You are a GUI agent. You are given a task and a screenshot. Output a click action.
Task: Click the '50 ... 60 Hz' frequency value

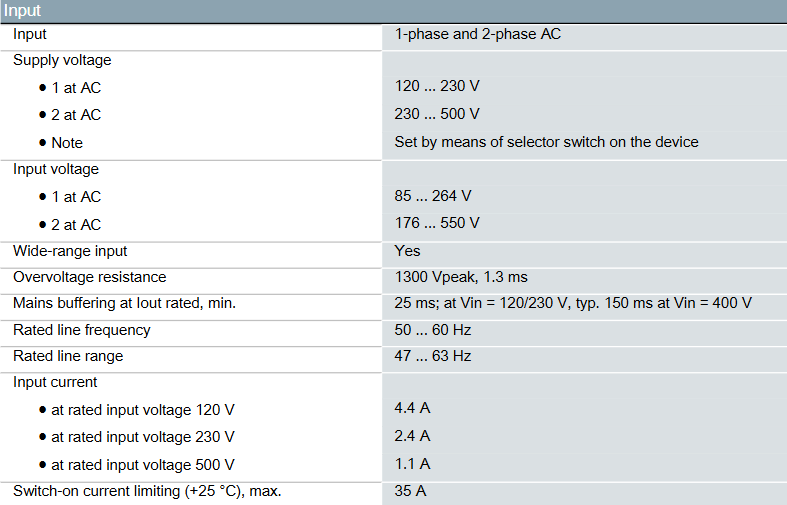(x=433, y=329)
